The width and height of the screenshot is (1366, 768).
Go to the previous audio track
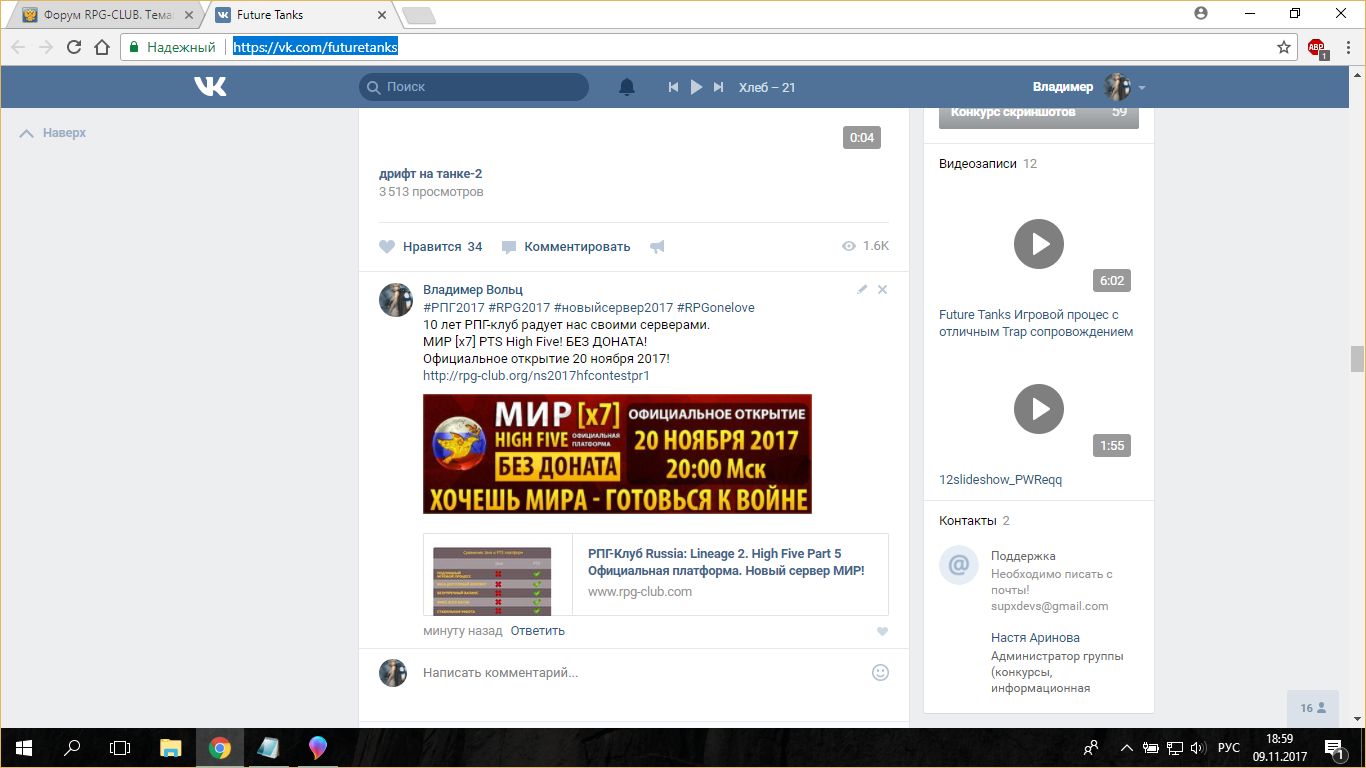[674, 87]
